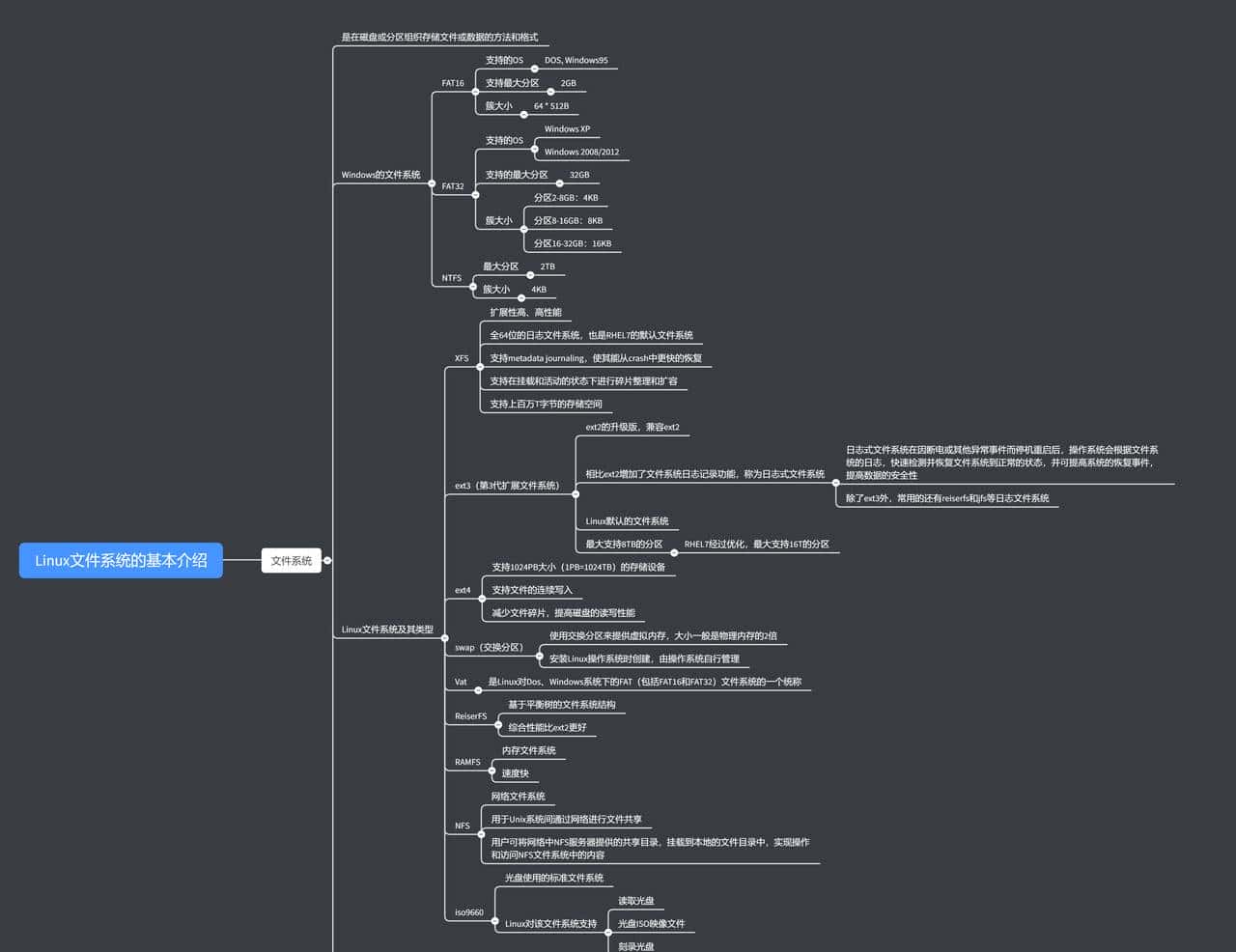The width and height of the screenshot is (1236, 952).
Task: Click the NTFS node
Action: (x=451, y=277)
